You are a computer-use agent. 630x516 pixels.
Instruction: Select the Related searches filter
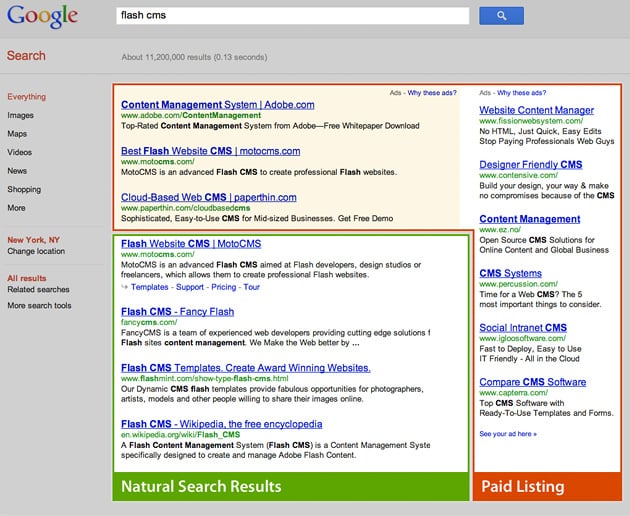tap(39, 289)
